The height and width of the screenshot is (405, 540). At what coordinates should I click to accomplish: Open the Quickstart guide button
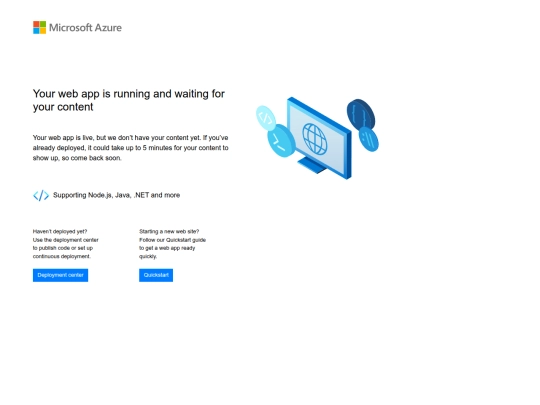(x=156, y=275)
